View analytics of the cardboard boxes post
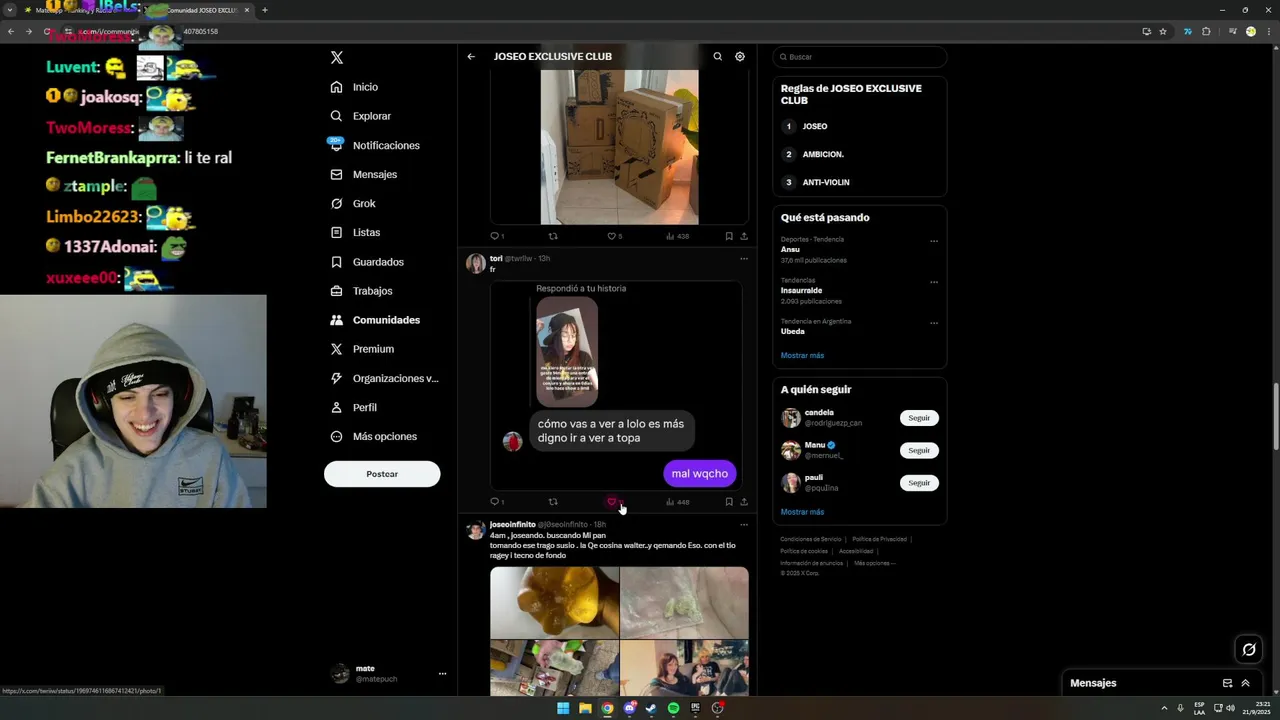This screenshot has height=720, width=1280. pos(677,236)
